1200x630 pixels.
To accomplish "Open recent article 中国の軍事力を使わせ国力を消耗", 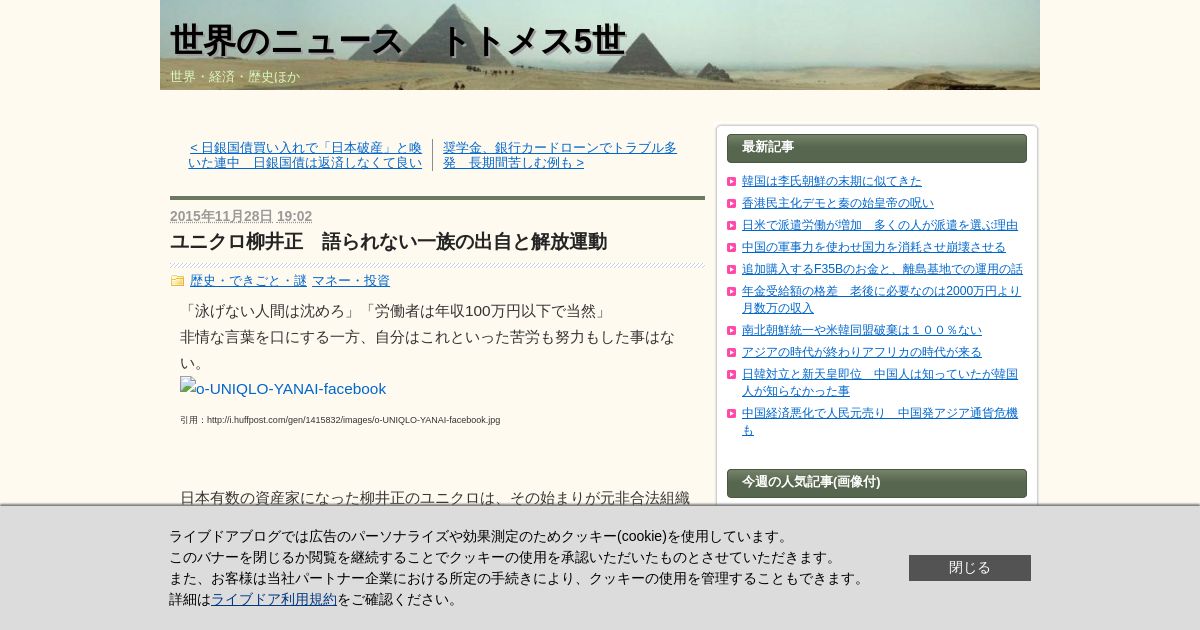I will pyautogui.click(x=874, y=247).
